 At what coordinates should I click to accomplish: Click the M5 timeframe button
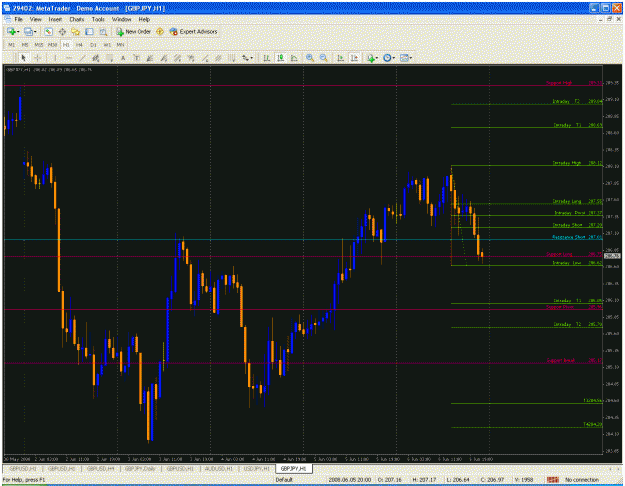(x=25, y=45)
